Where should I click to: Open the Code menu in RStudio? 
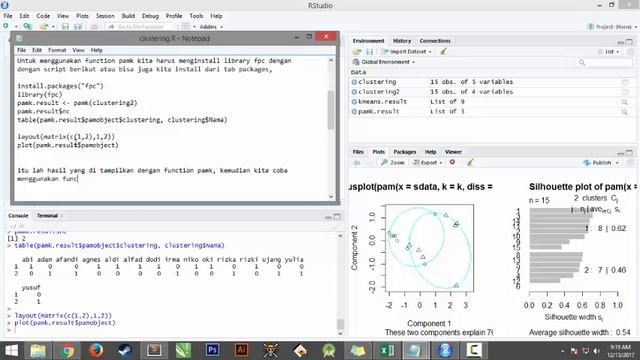pyautogui.click(x=43, y=16)
